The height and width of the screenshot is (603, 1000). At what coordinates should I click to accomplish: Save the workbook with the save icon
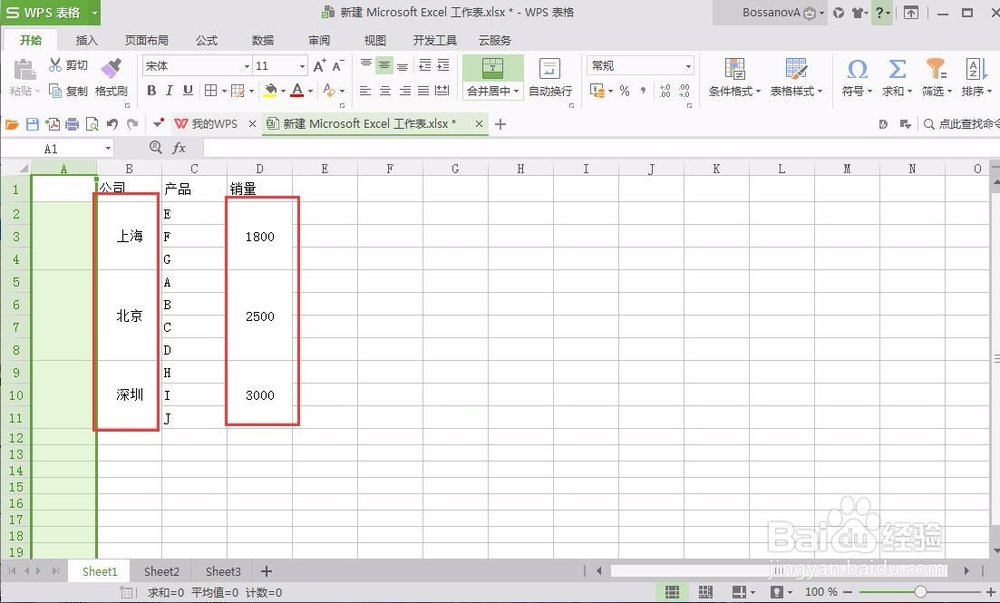pyautogui.click(x=33, y=122)
